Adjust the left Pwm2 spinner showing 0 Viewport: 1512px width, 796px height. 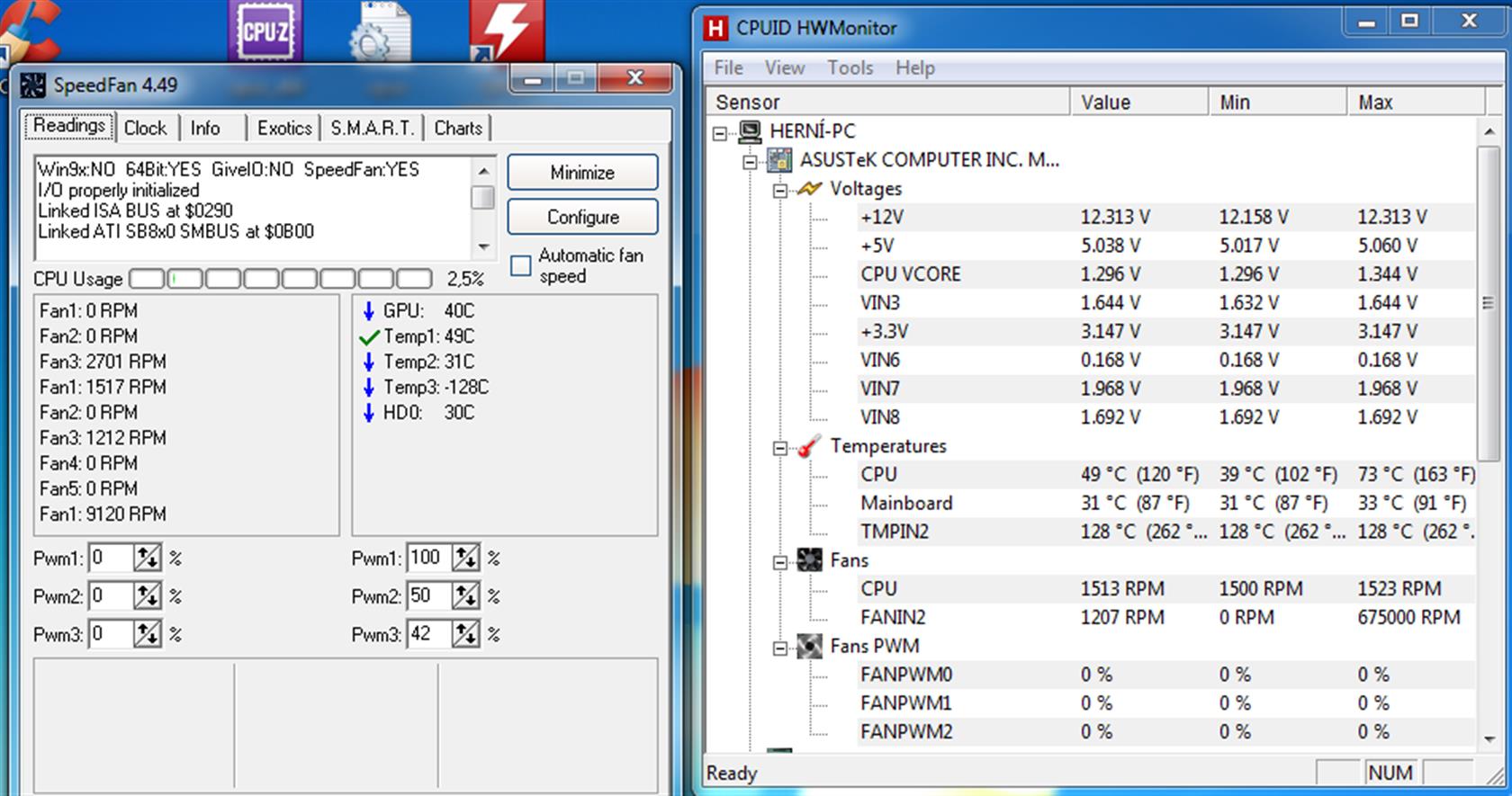pyautogui.click(x=148, y=595)
